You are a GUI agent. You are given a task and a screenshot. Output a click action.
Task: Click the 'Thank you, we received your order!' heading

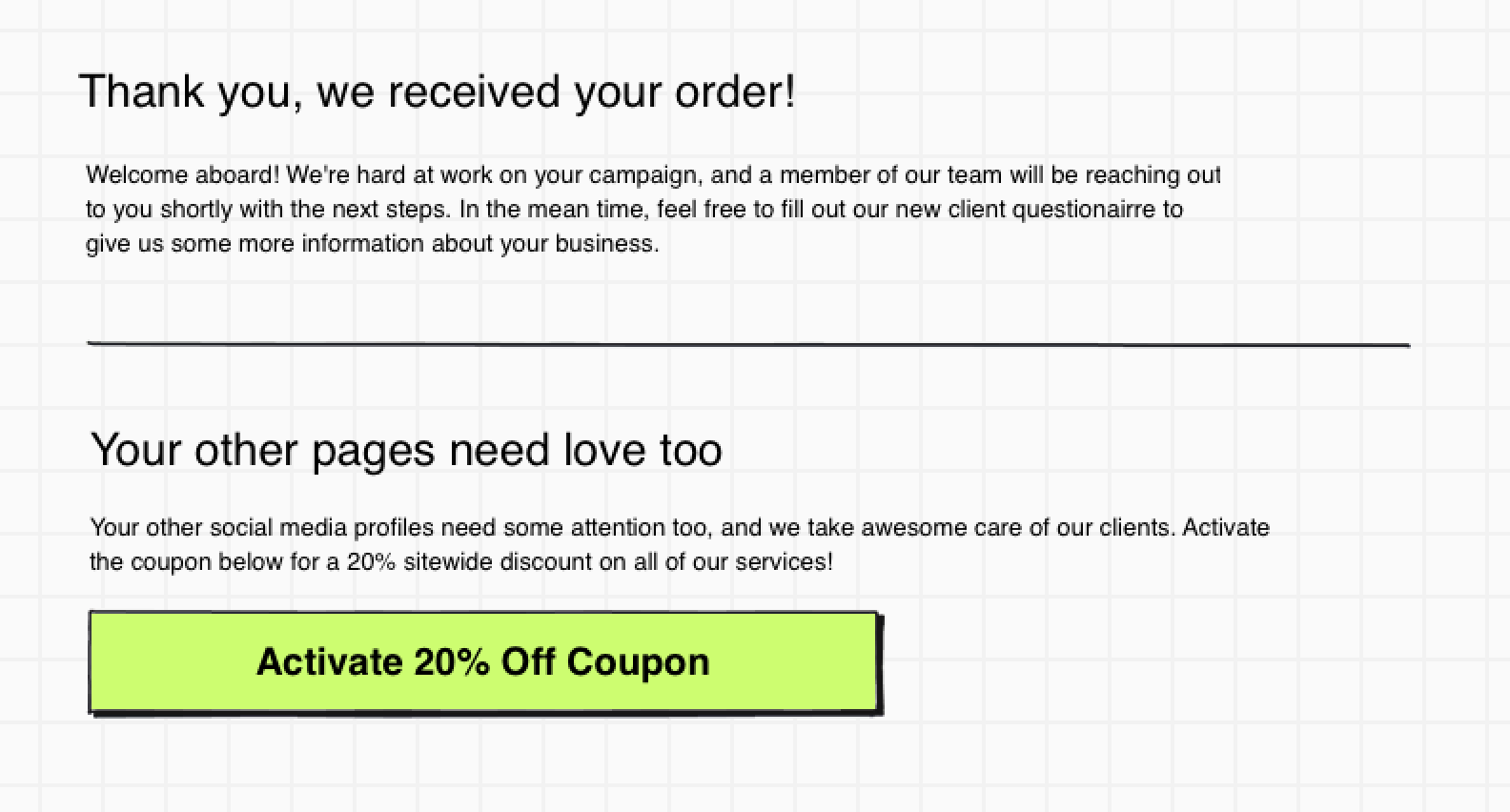pos(438,92)
